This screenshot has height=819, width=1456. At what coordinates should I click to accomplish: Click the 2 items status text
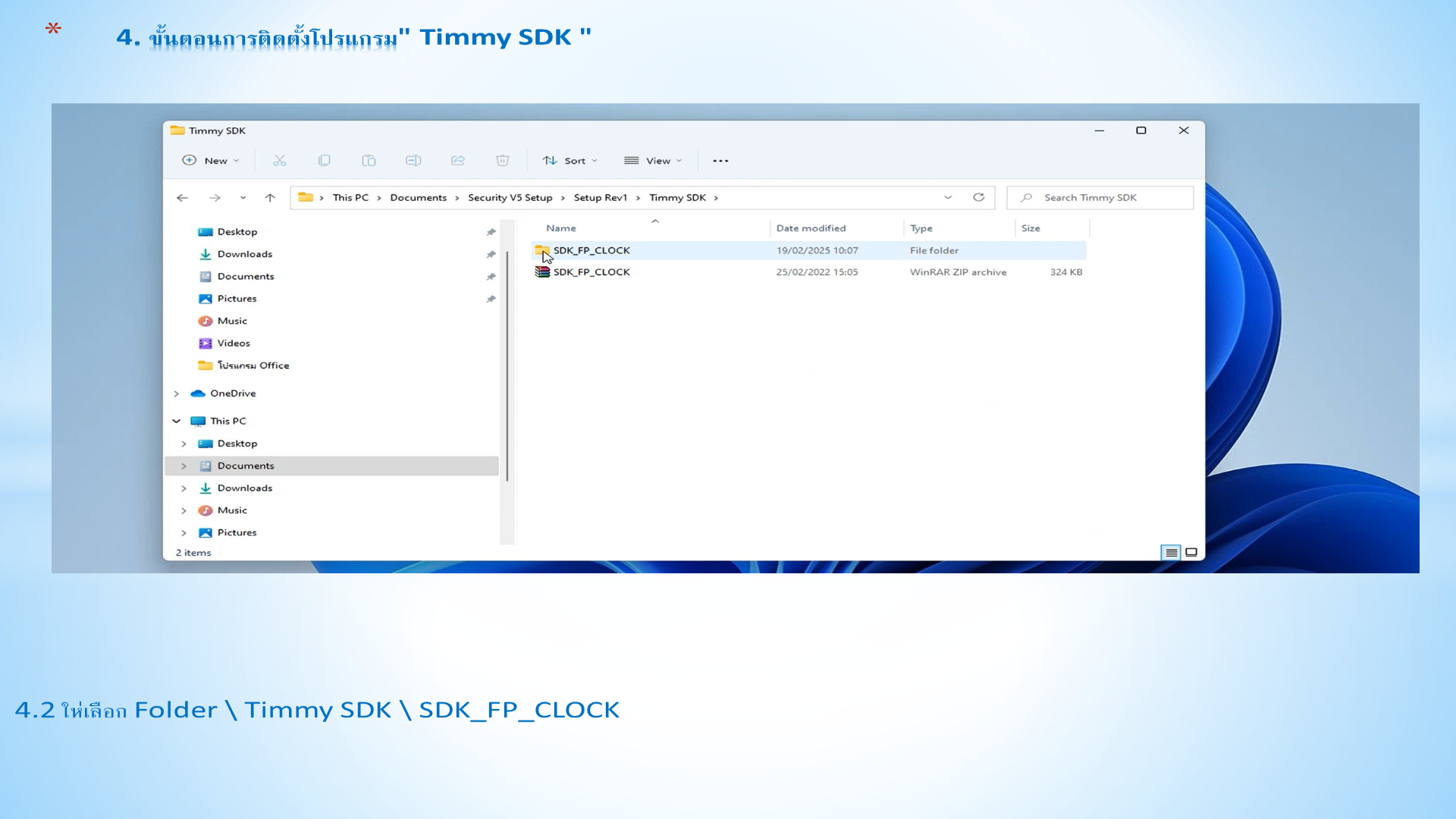193,553
